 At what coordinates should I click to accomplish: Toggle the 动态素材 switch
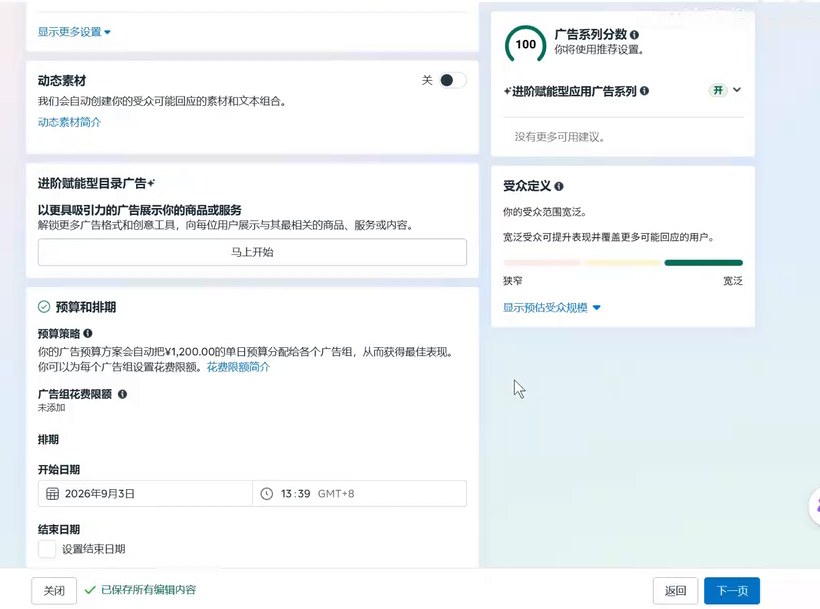[452, 80]
